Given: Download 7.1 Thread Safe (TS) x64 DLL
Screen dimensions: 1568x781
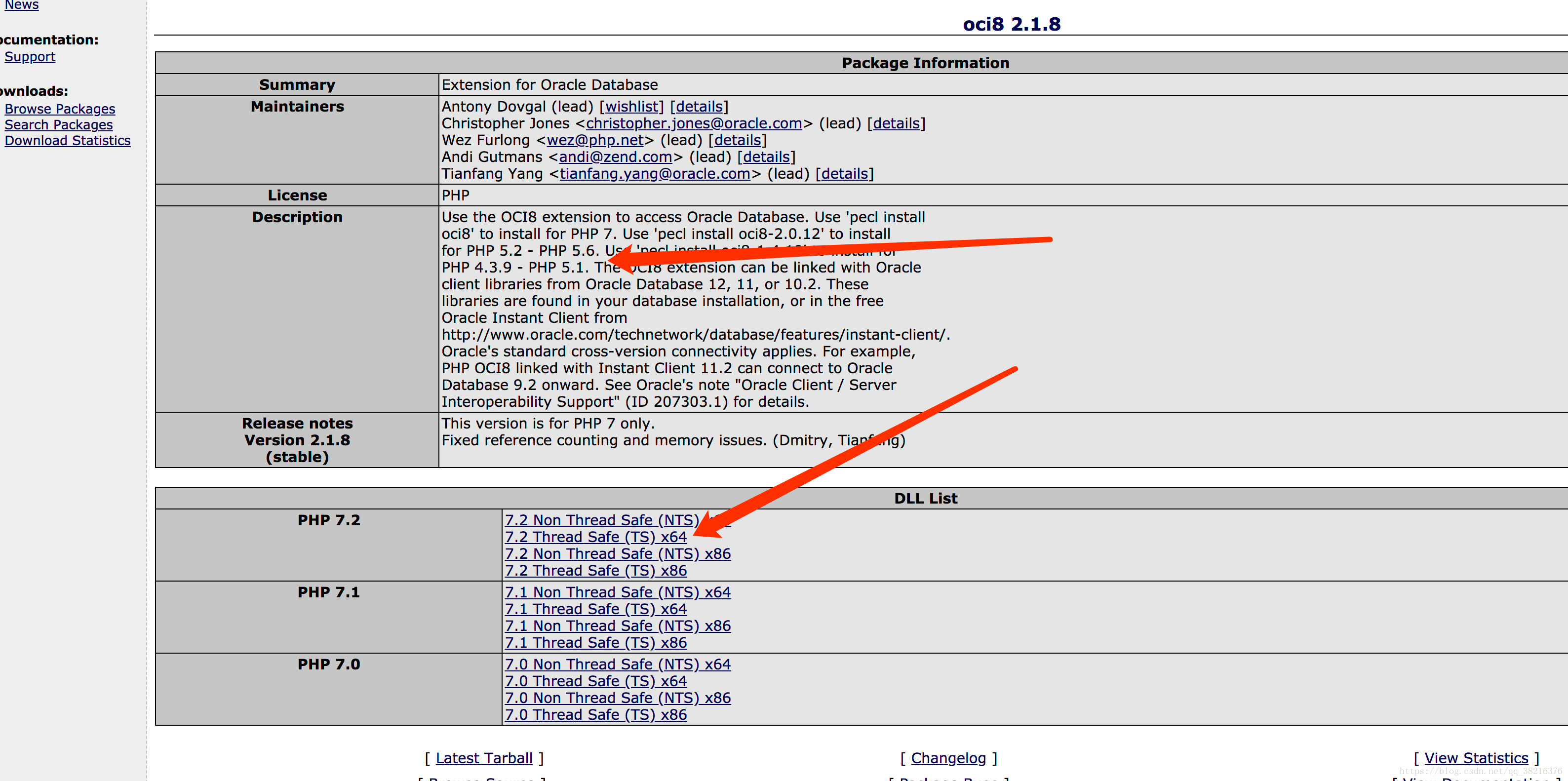Looking at the screenshot, I should [x=596, y=609].
